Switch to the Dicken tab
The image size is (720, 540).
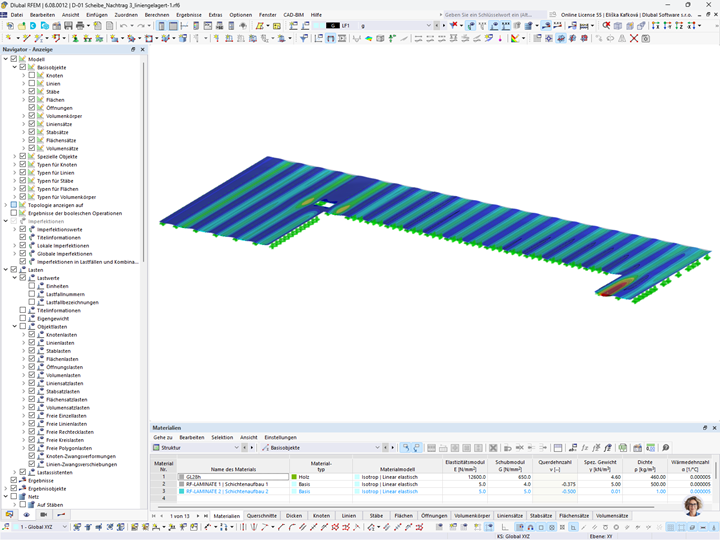pos(294,516)
